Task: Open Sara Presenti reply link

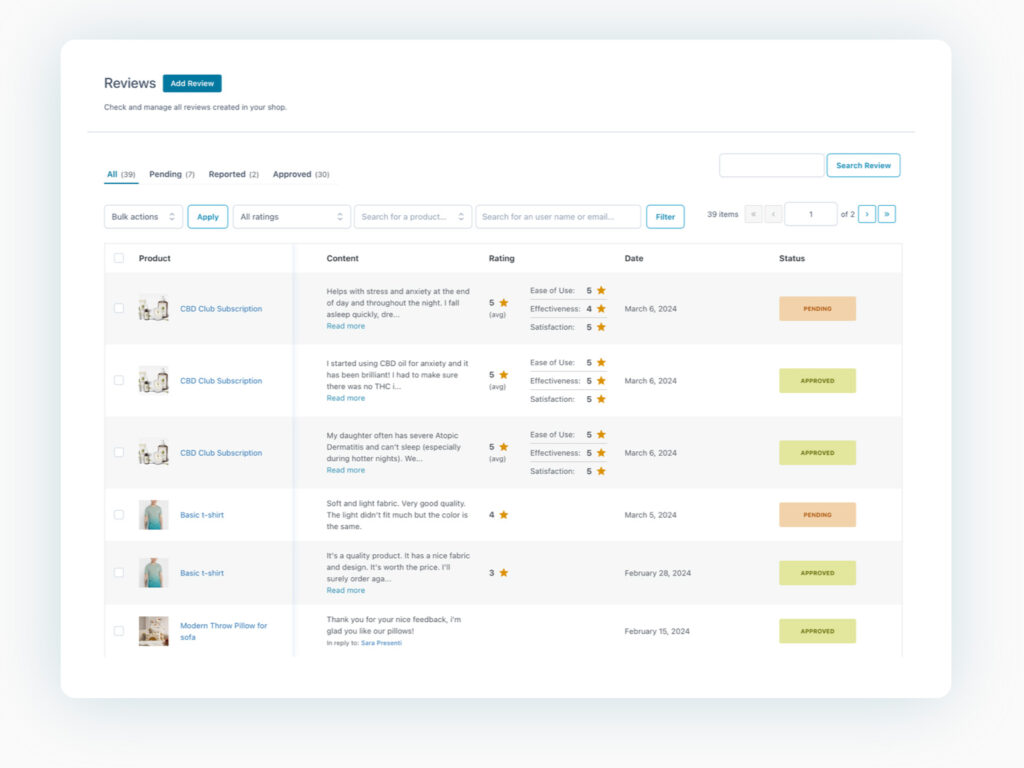Action: coord(382,643)
